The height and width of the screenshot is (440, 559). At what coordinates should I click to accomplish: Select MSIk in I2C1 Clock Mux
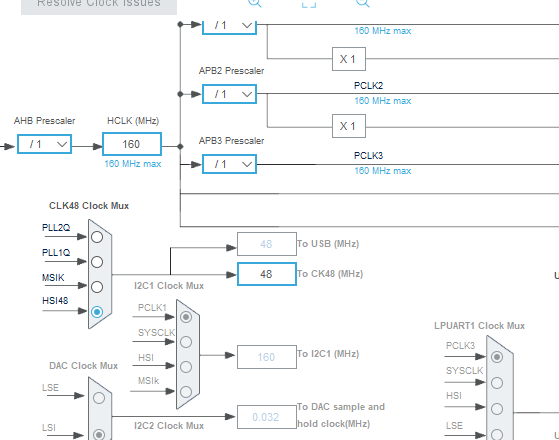tap(186, 392)
